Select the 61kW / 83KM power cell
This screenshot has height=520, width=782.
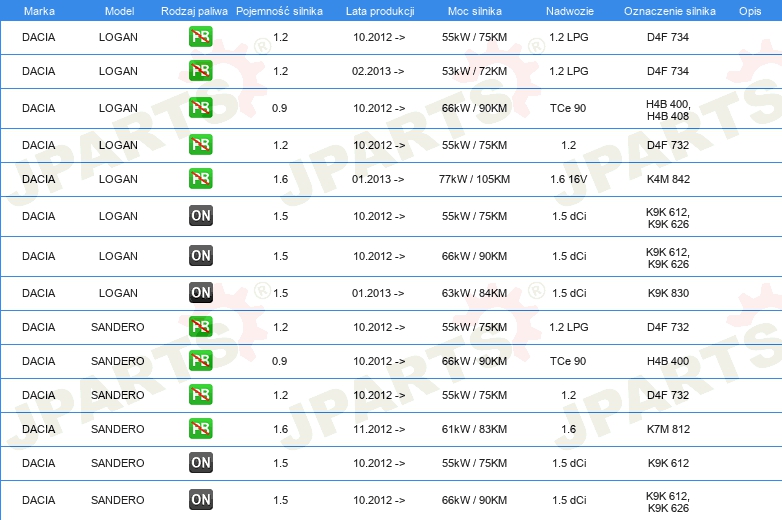click(474, 429)
